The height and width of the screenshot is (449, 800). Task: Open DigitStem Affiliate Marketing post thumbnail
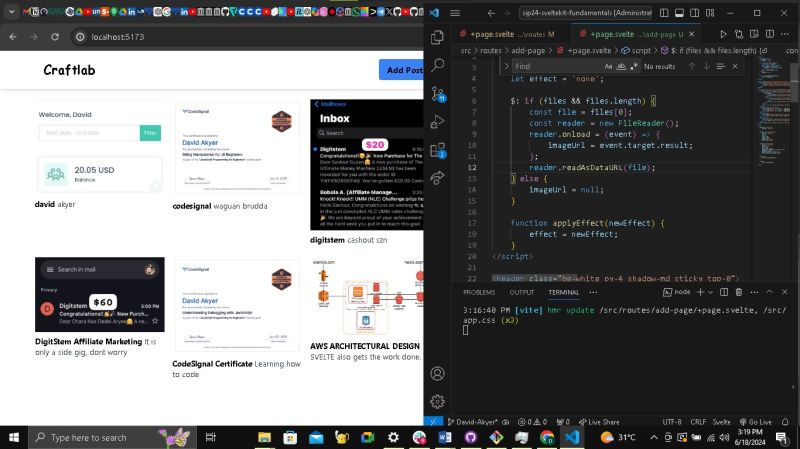[x=99, y=294]
